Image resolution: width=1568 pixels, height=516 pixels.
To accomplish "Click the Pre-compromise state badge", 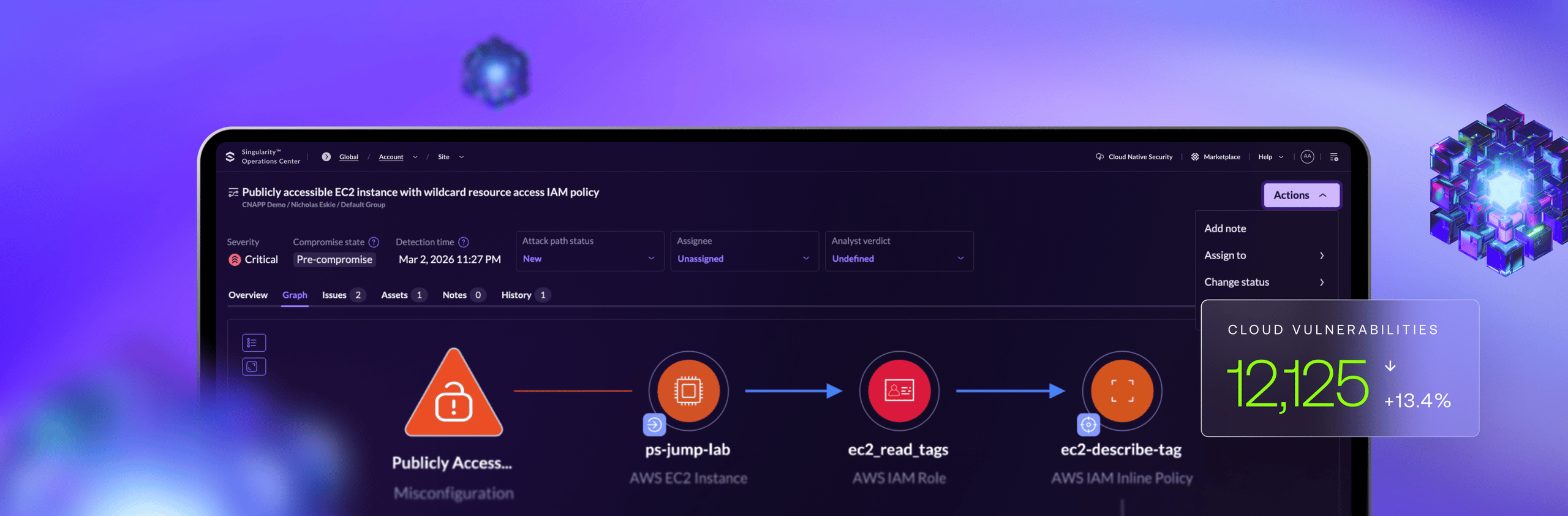I will tap(334, 259).
